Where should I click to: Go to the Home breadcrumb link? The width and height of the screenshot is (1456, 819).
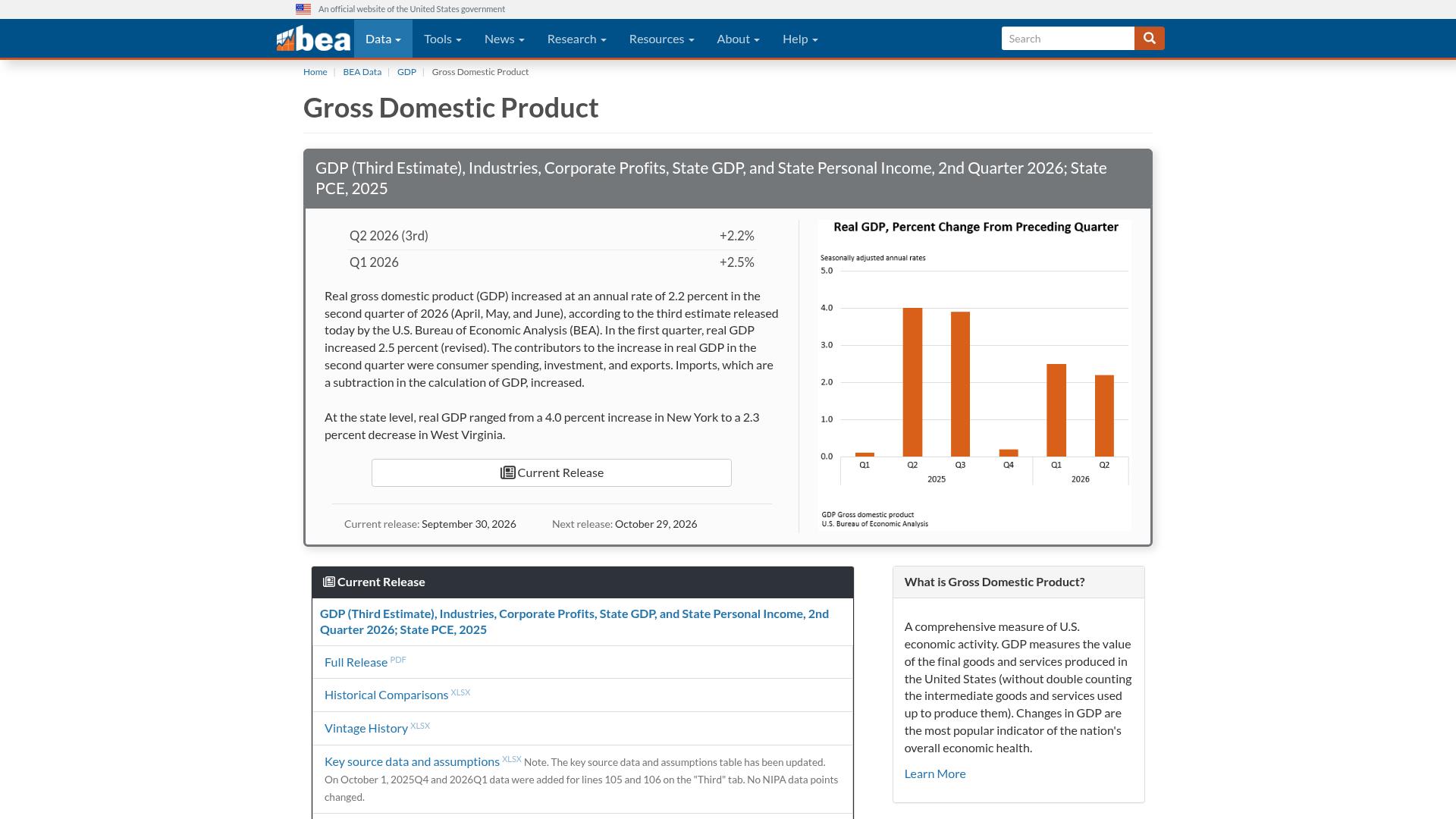315,72
